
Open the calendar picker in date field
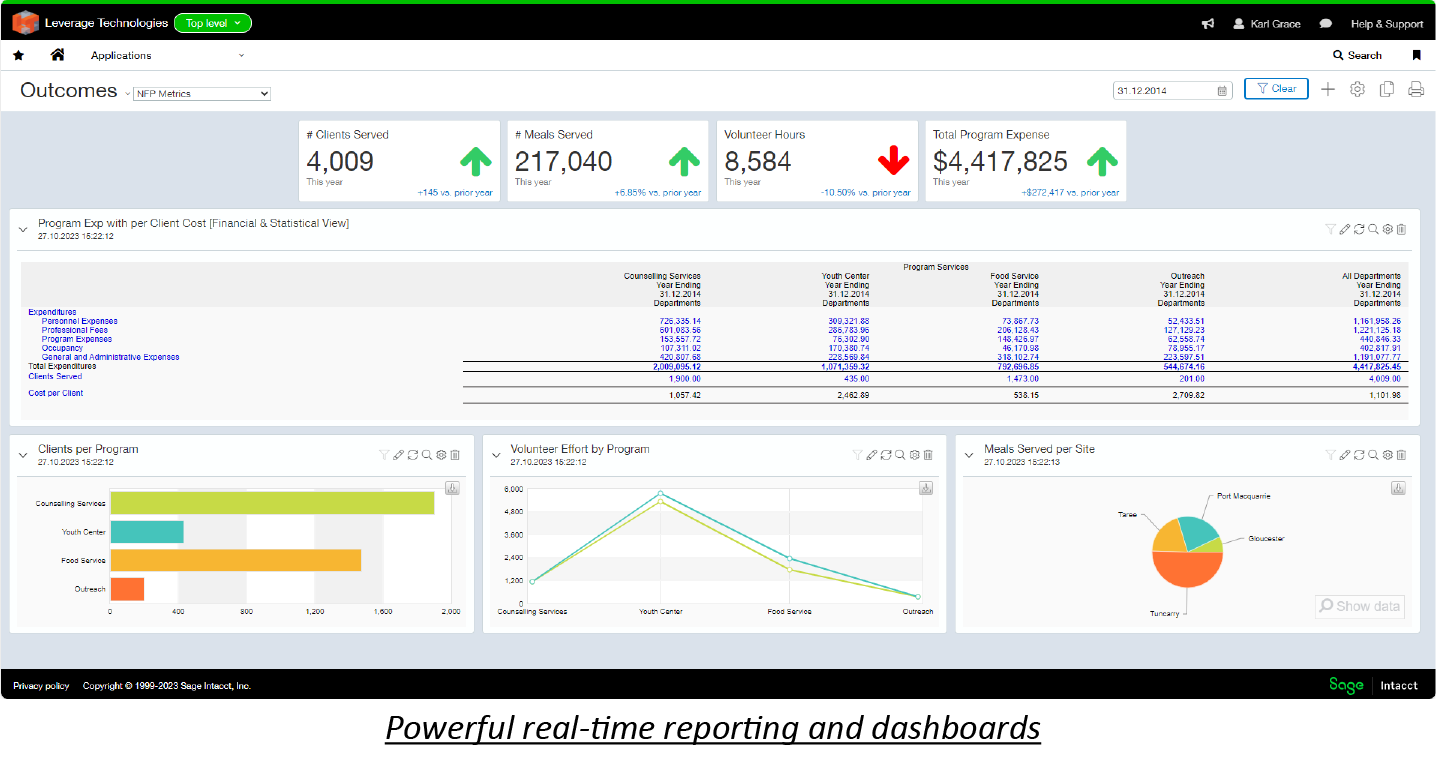[1222, 91]
